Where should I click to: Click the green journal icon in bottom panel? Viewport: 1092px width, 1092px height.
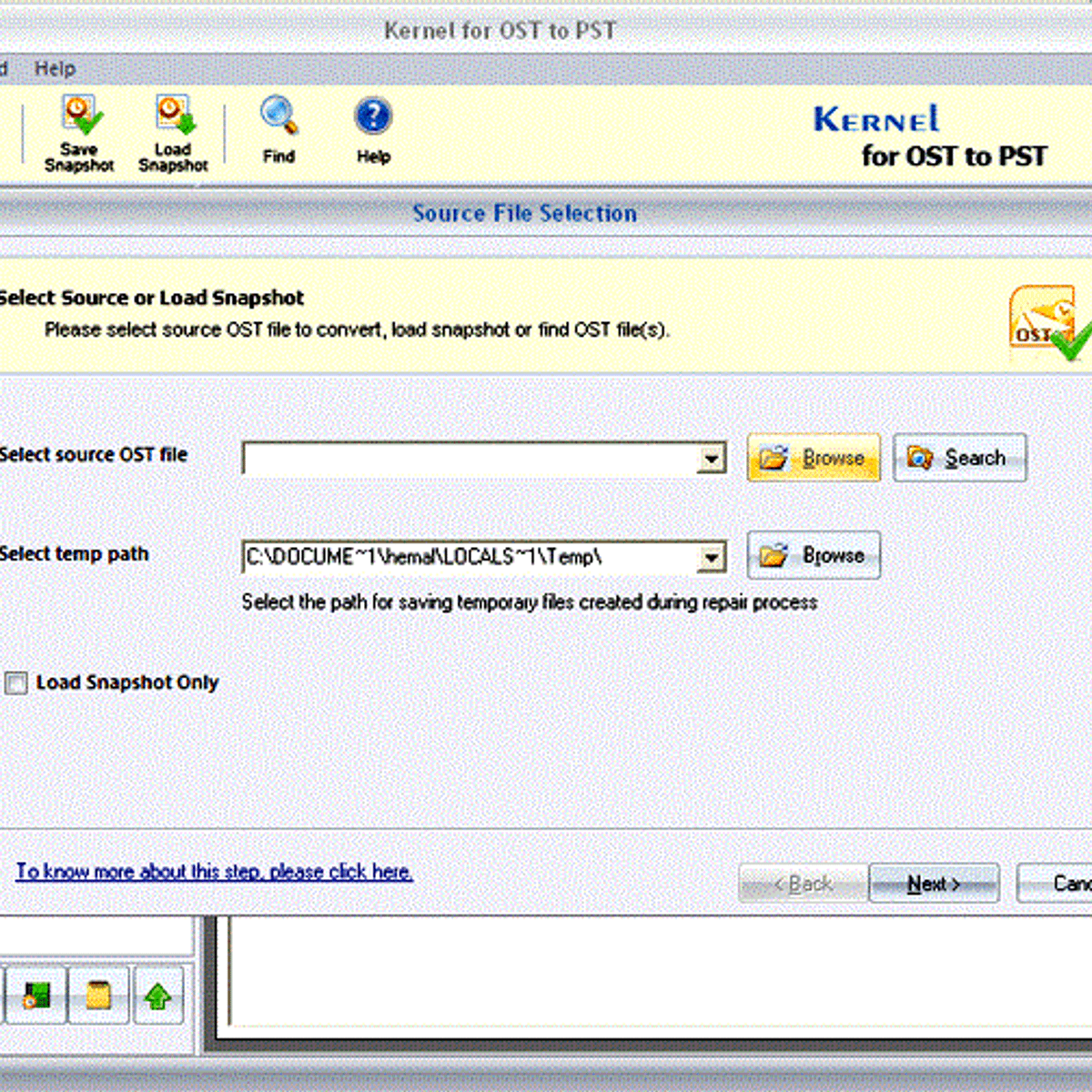point(35,995)
